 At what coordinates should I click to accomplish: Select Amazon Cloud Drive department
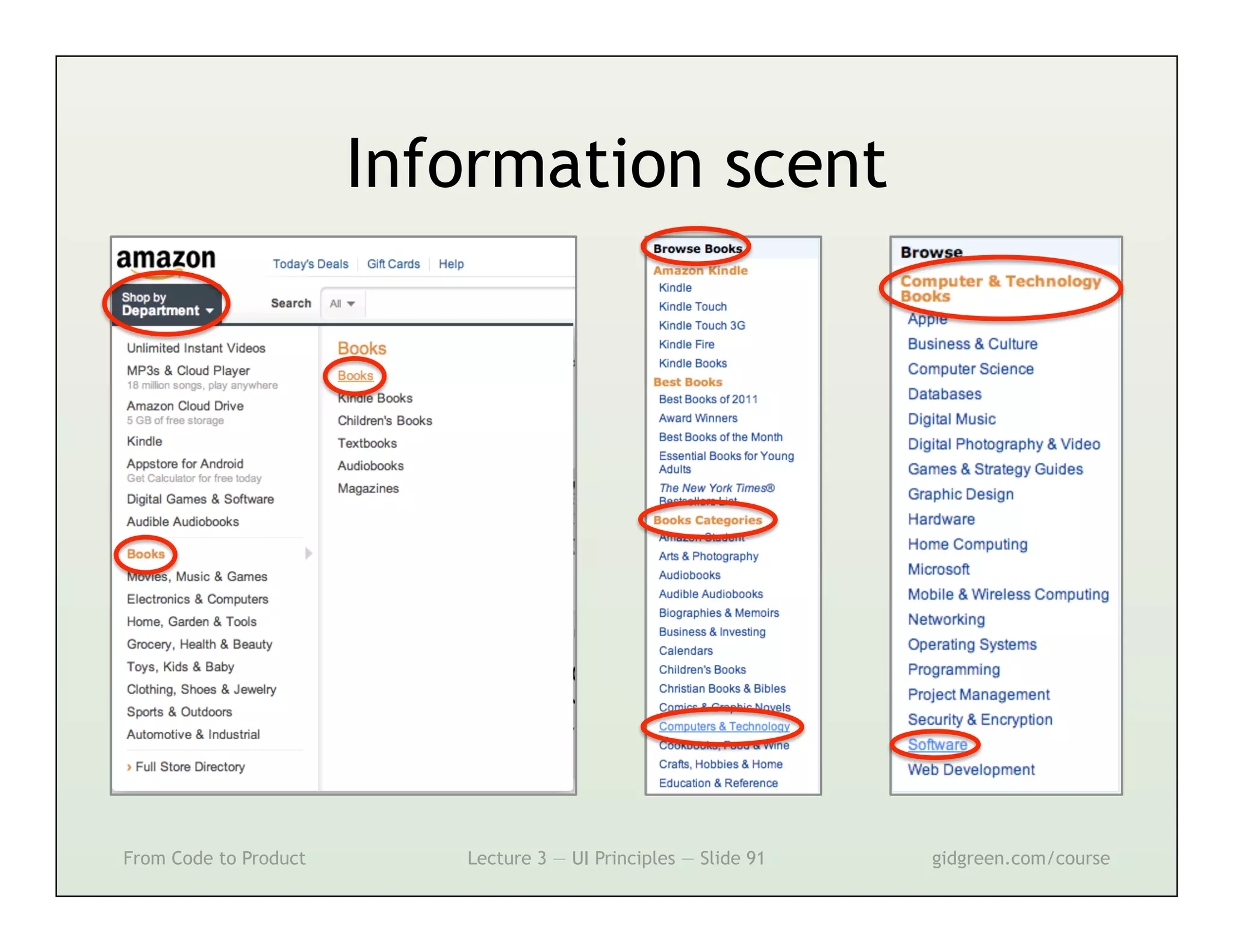coord(185,406)
